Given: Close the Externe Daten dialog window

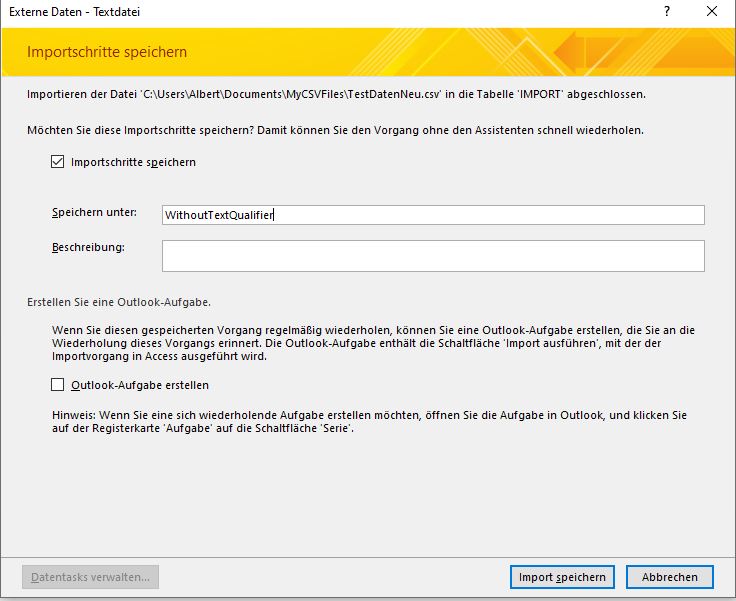Looking at the screenshot, I should [x=711, y=13].
